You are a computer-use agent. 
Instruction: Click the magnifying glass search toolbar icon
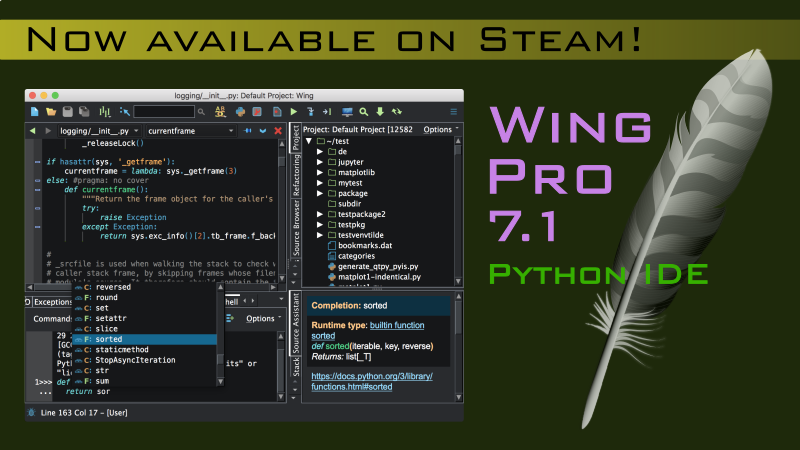coord(365,112)
